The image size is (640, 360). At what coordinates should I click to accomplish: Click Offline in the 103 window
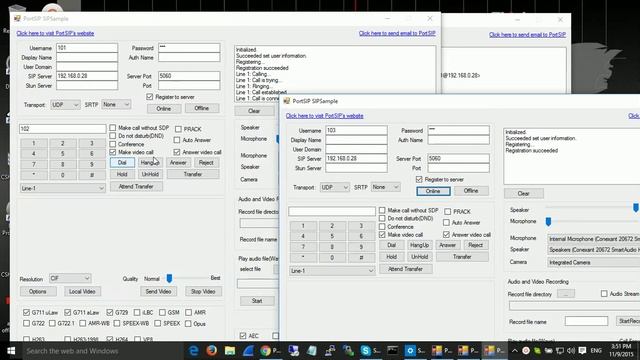tap(471, 191)
